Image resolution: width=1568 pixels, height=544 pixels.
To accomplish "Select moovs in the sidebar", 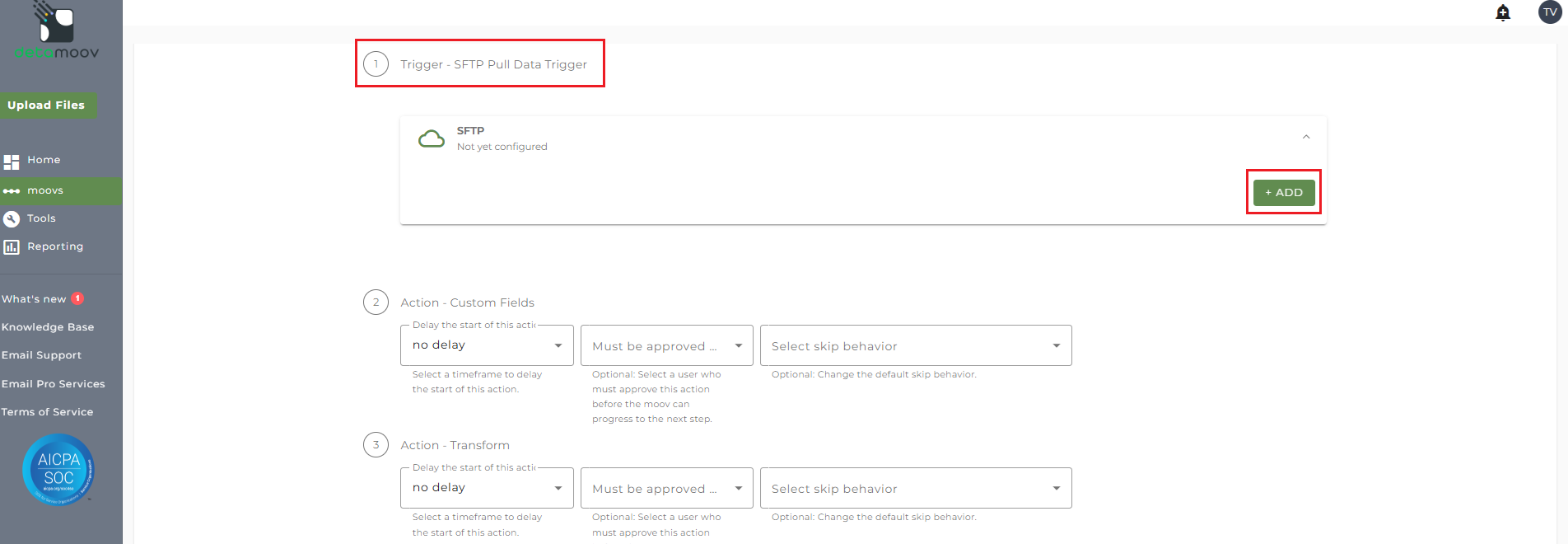I will click(x=45, y=190).
